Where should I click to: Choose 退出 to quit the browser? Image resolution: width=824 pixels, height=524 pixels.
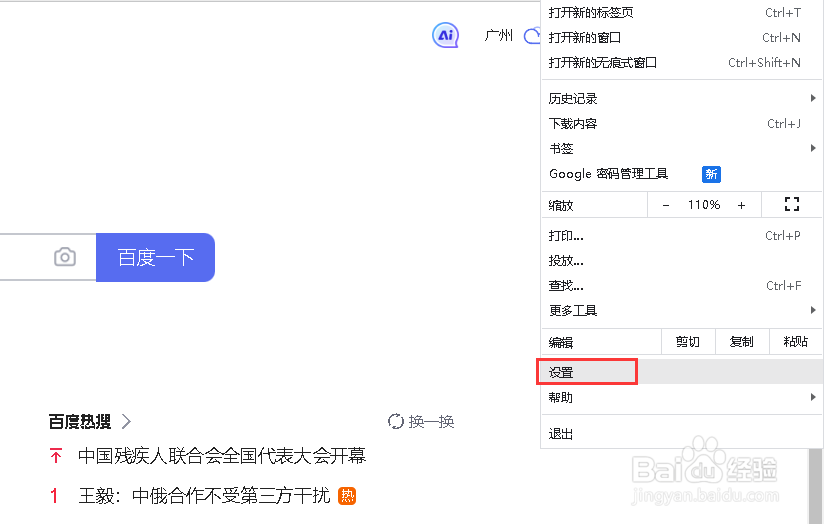tap(682, 434)
